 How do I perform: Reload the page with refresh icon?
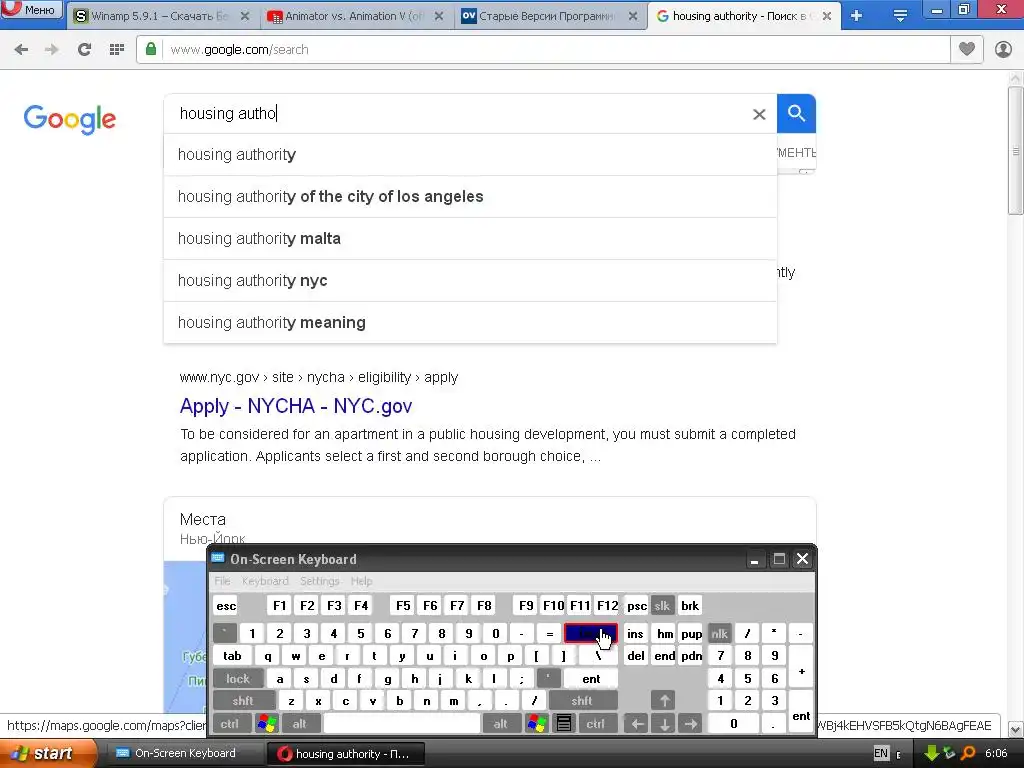tap(84, 50)
